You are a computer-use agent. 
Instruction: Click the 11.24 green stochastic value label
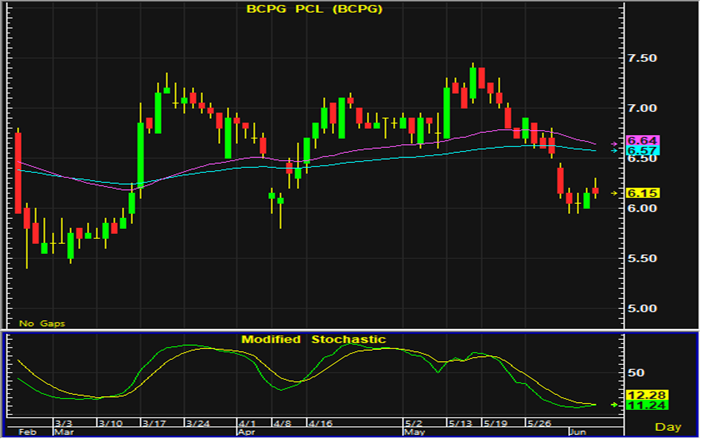[x=647, y=405]
